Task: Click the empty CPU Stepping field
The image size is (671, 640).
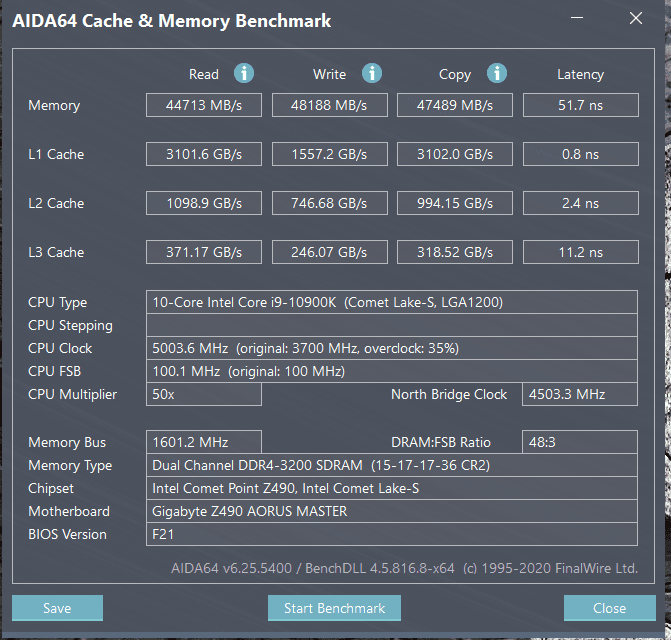Action: pos(392,325)
